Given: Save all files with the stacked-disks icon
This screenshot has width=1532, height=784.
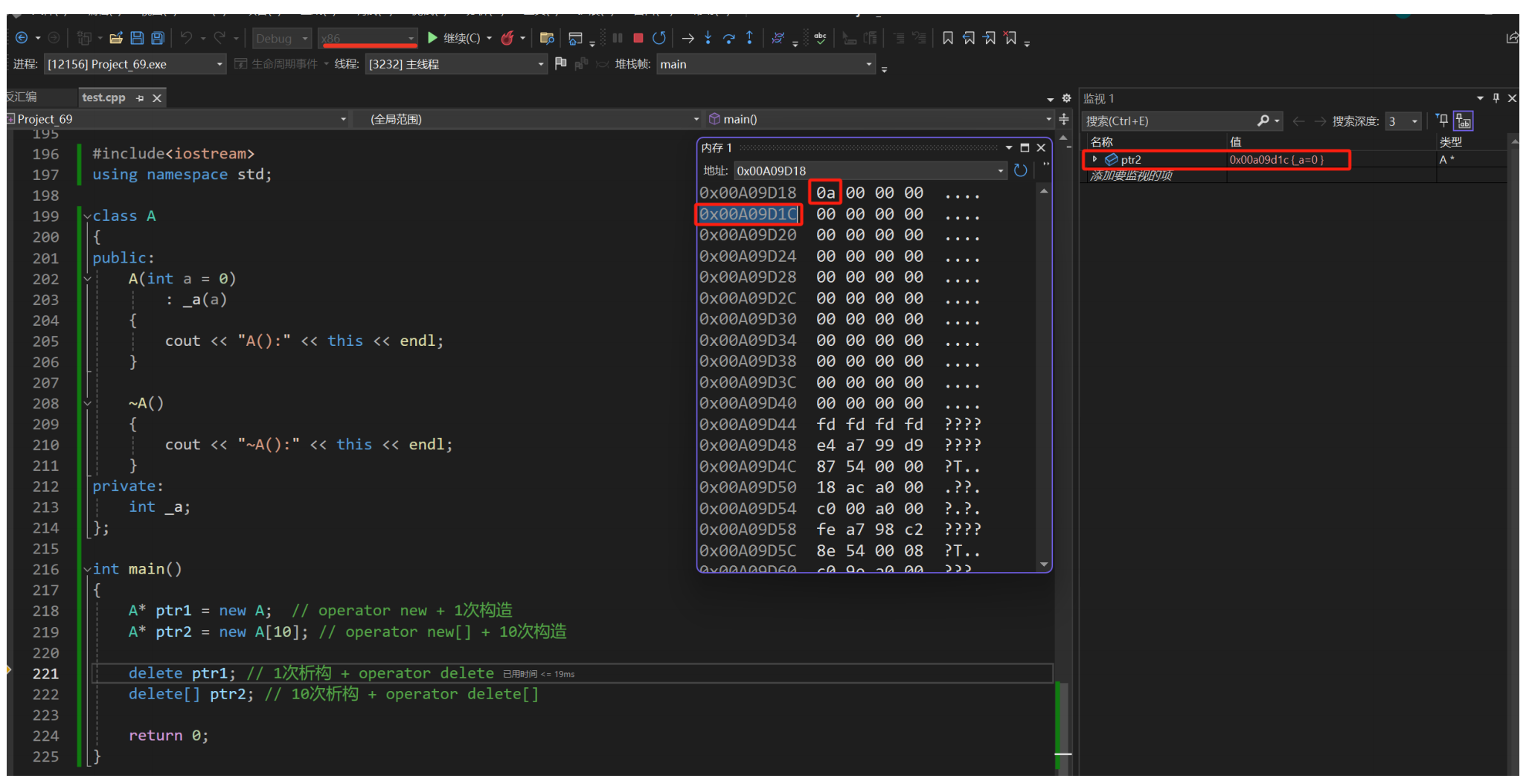Looking at the screenshot, I should 158,38.
